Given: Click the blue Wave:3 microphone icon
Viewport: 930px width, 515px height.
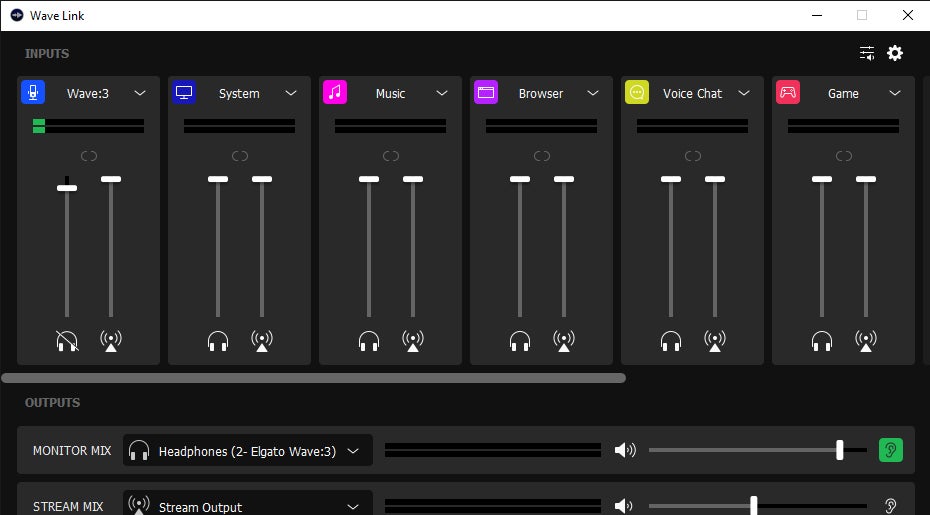Looking at the screenshot, I should (33, 93).
